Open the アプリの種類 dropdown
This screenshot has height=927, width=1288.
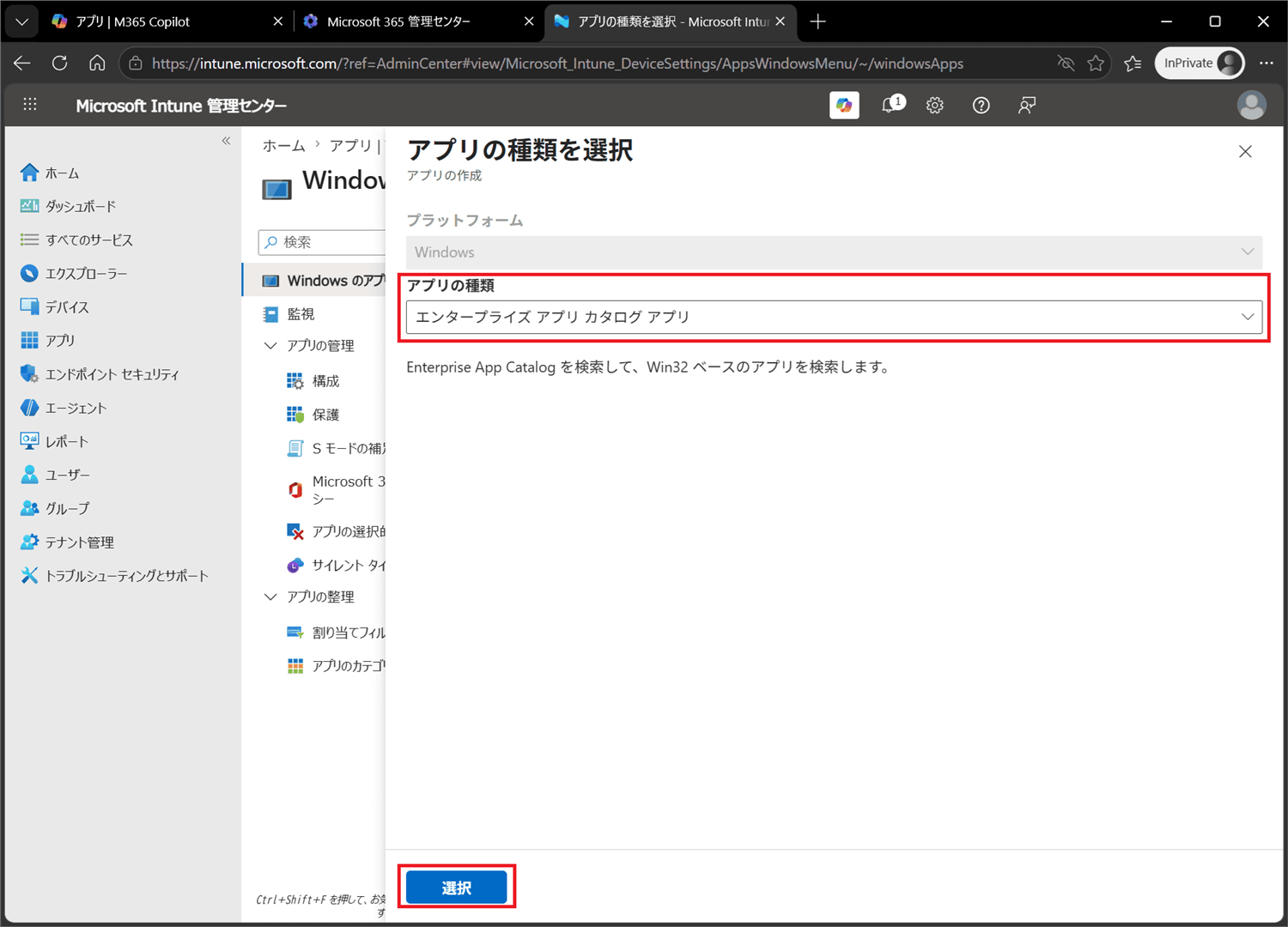pyautogui.click(x=834, y=317)
